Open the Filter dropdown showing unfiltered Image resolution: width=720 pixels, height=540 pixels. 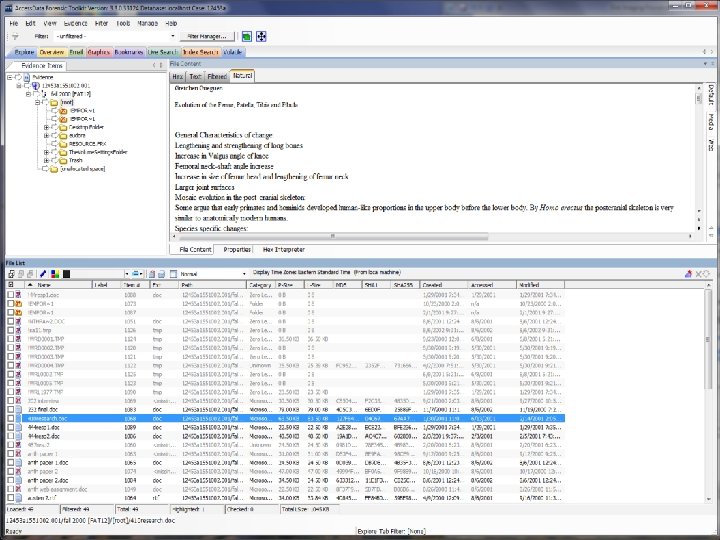(115, 36)
